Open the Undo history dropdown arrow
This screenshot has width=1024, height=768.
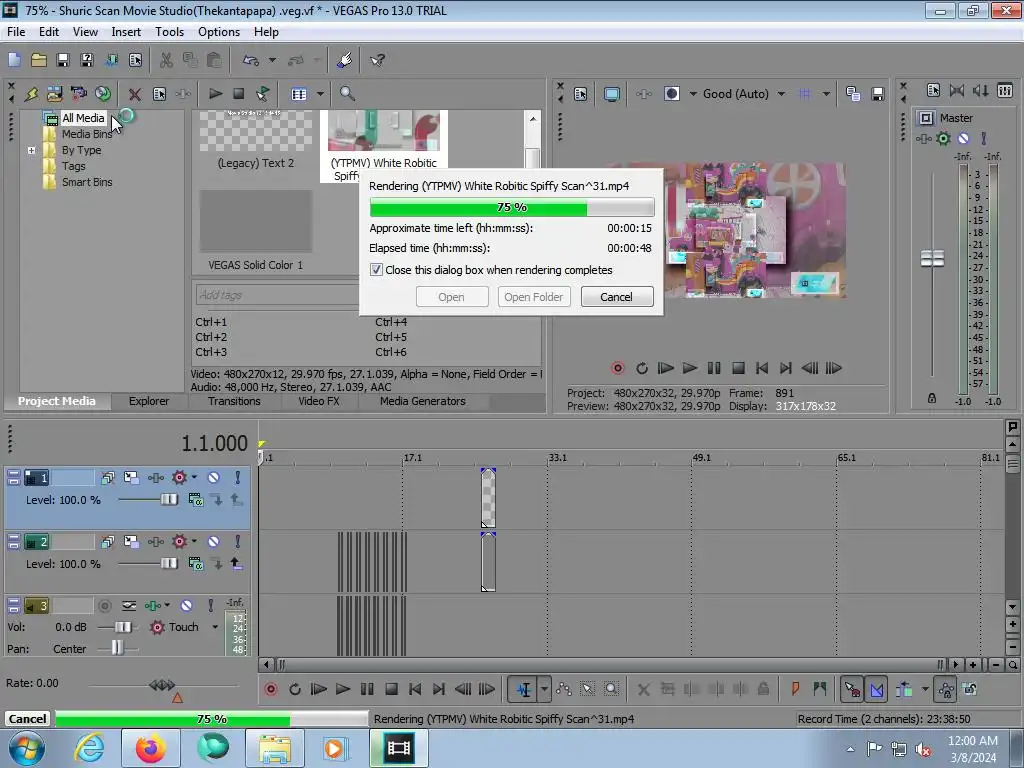click(272, 60)
